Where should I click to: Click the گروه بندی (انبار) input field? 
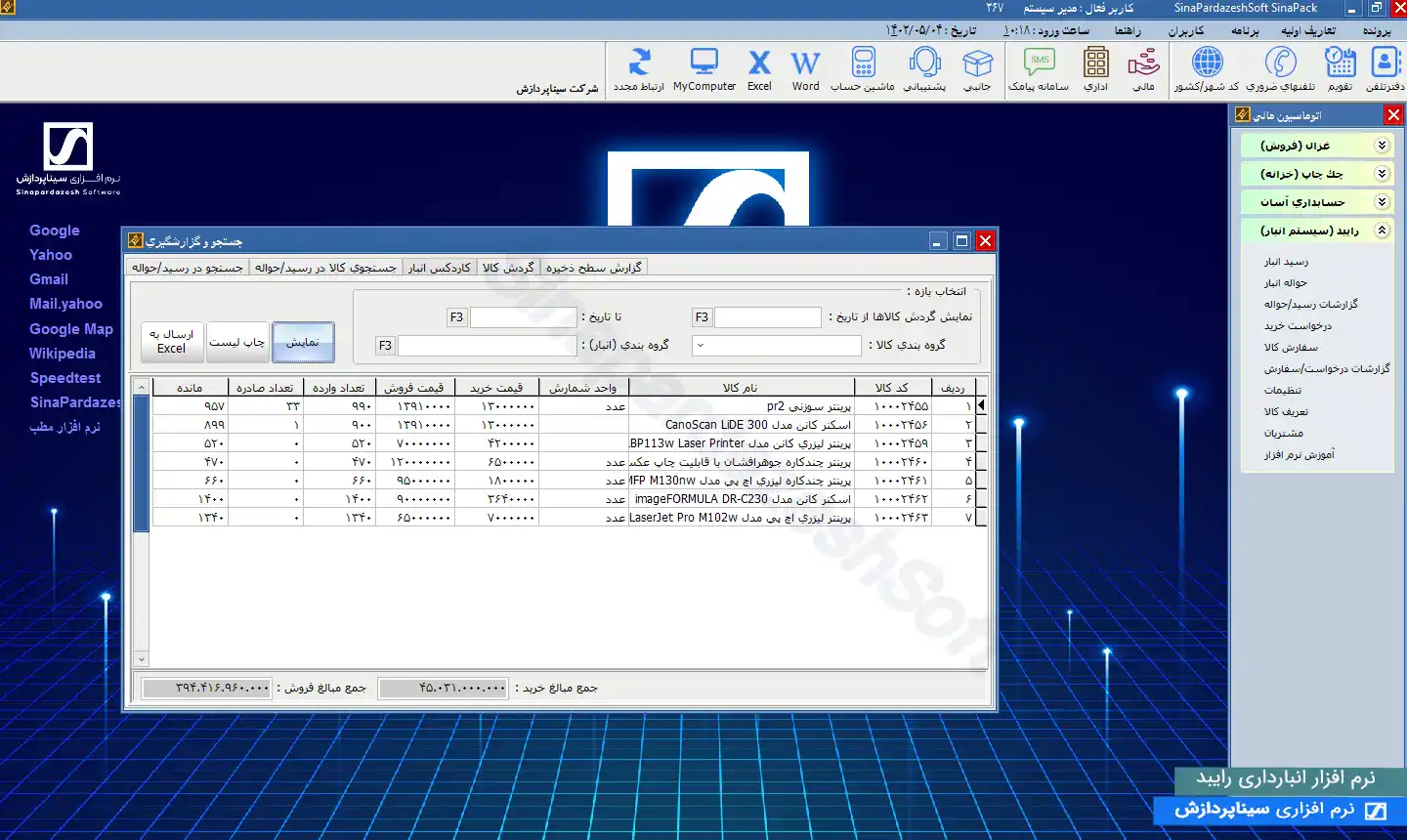click(488, 346)
